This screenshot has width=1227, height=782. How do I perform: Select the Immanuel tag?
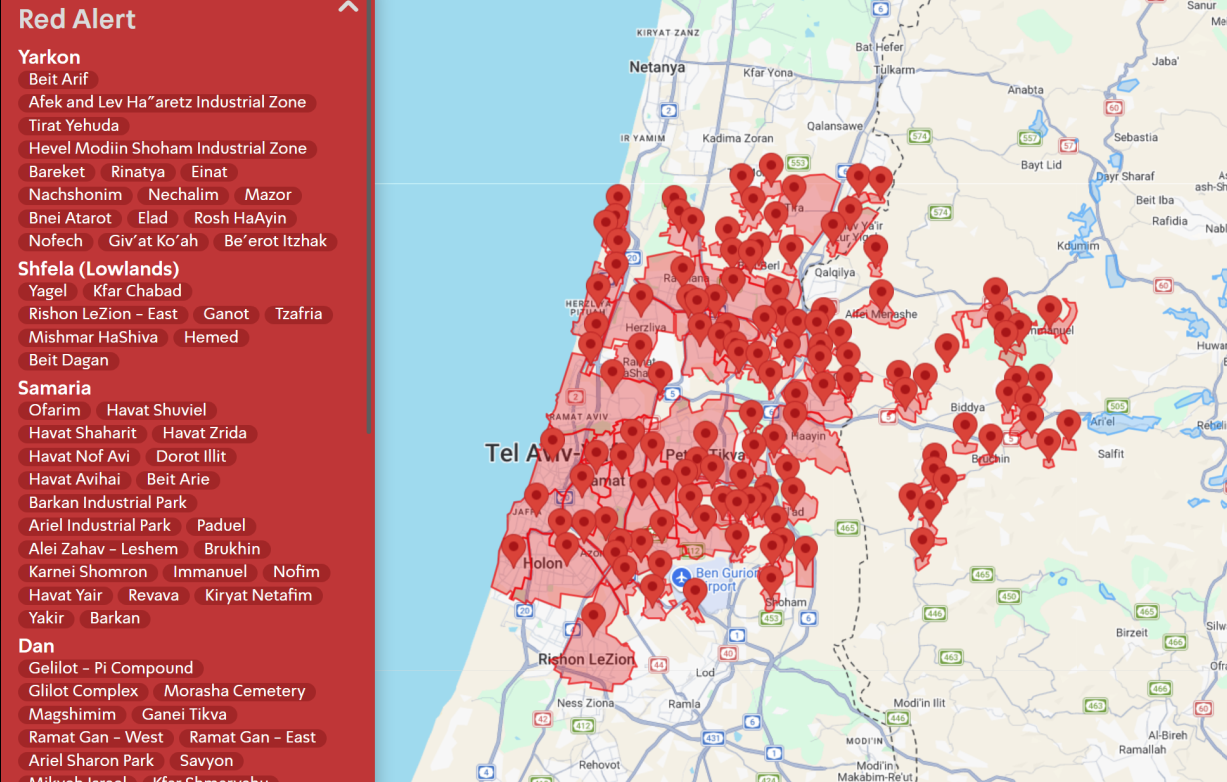[x=210, y=572]
